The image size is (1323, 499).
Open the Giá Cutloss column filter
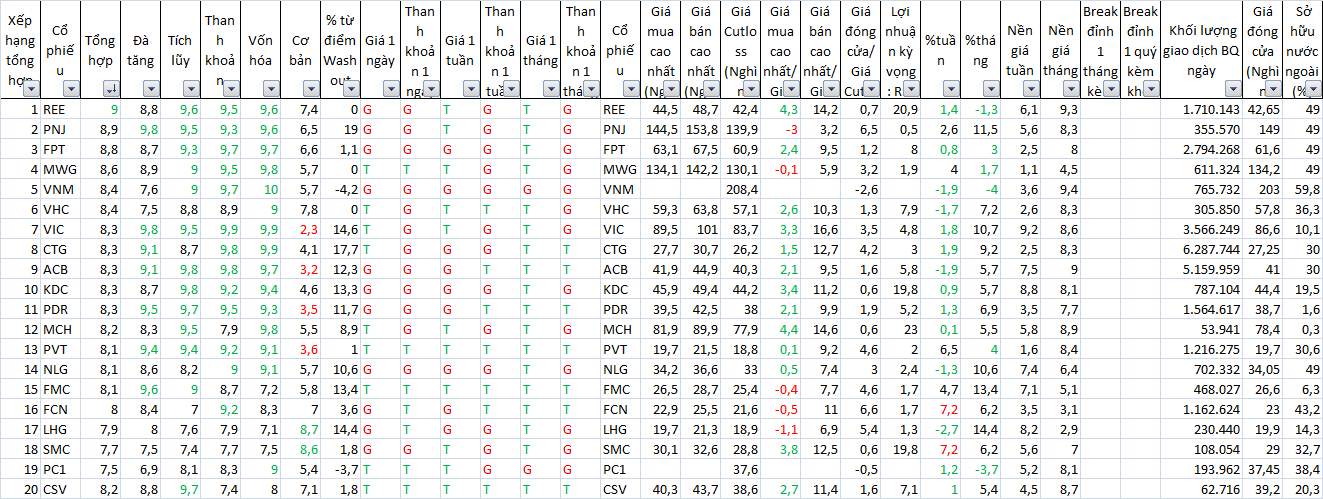(x=750, y=90)
